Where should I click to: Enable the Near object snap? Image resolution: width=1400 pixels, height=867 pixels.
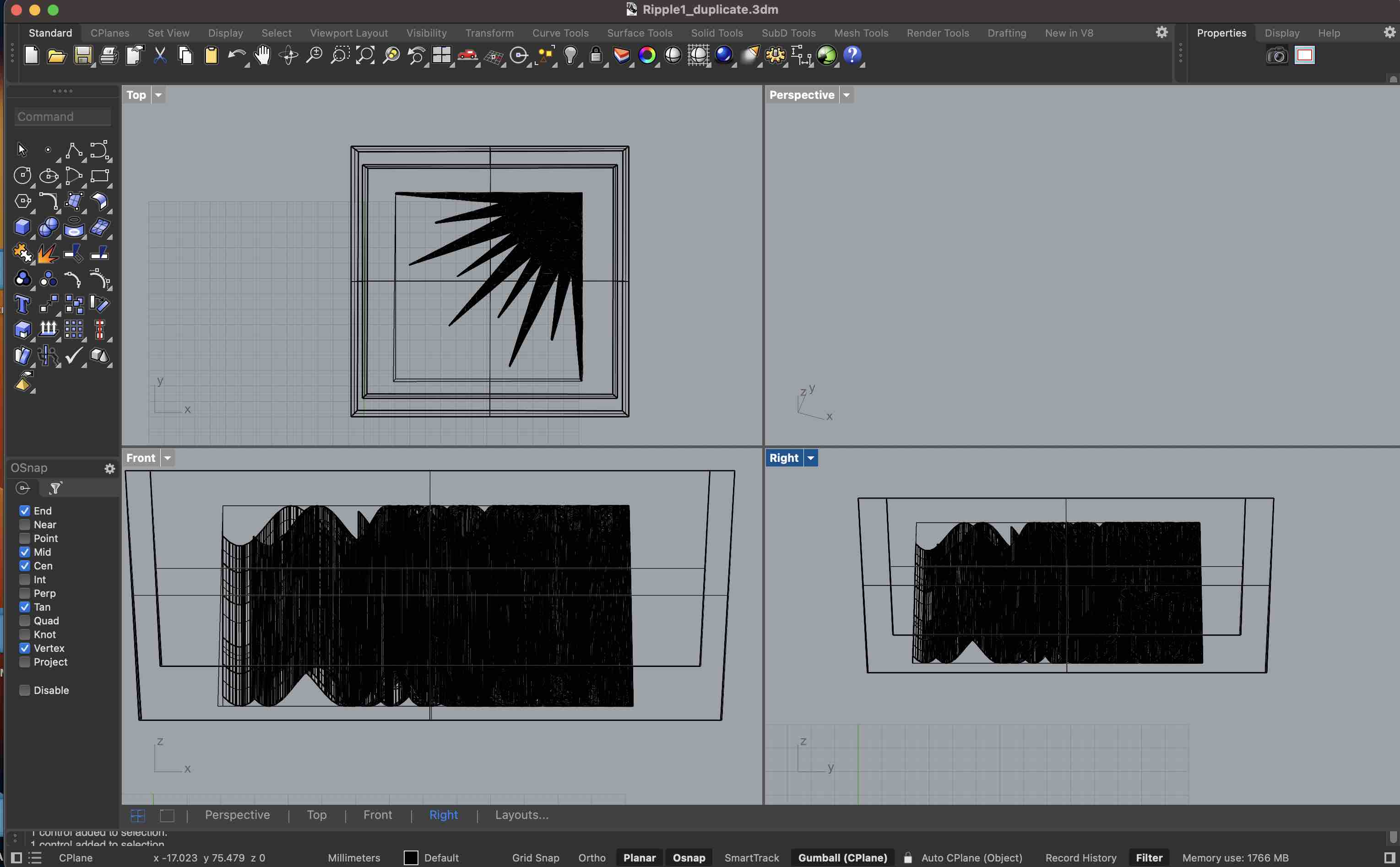tap(25, 525)
